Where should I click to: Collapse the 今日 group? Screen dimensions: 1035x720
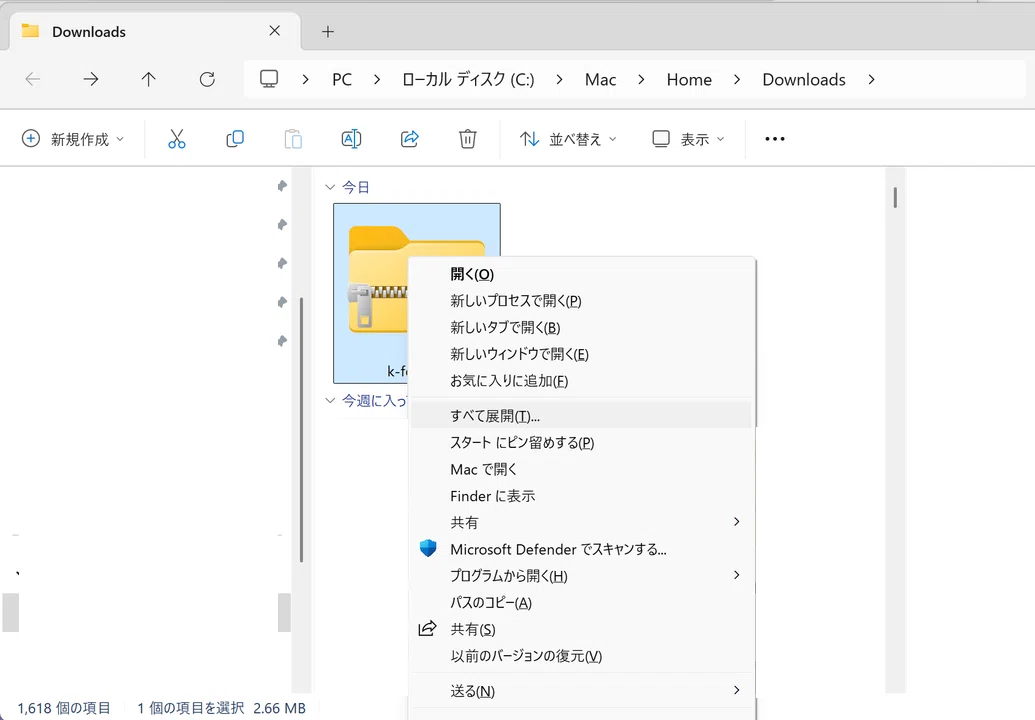pos(330,187)
